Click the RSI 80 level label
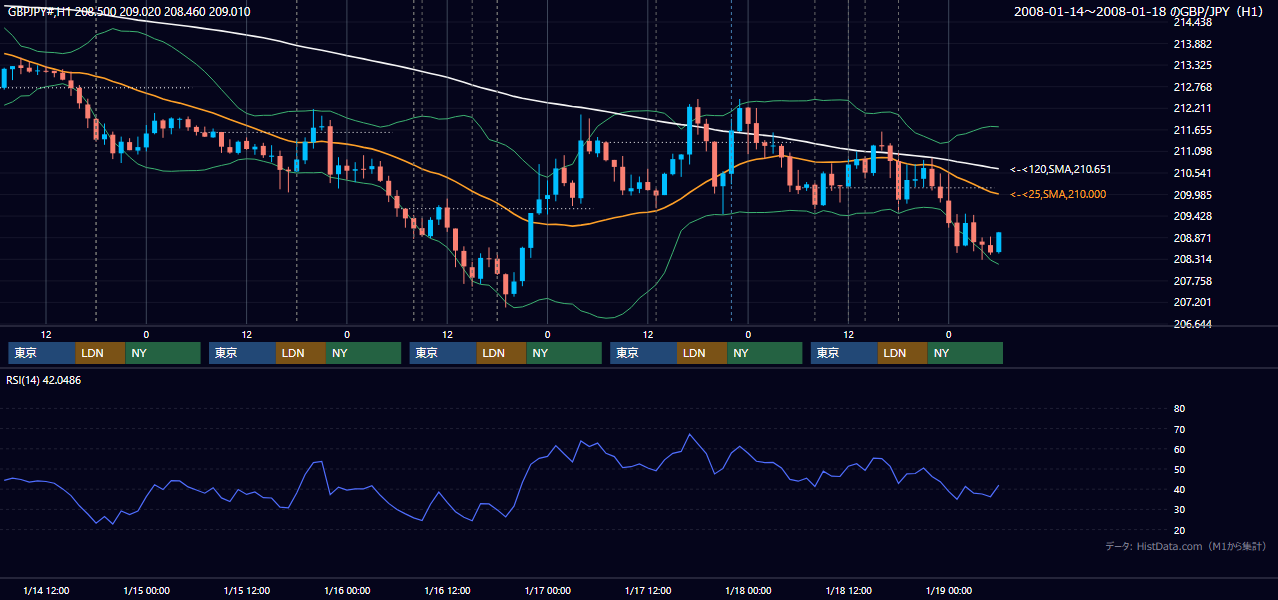This screenshot has width=1278, height=600. pos(1179,409)
